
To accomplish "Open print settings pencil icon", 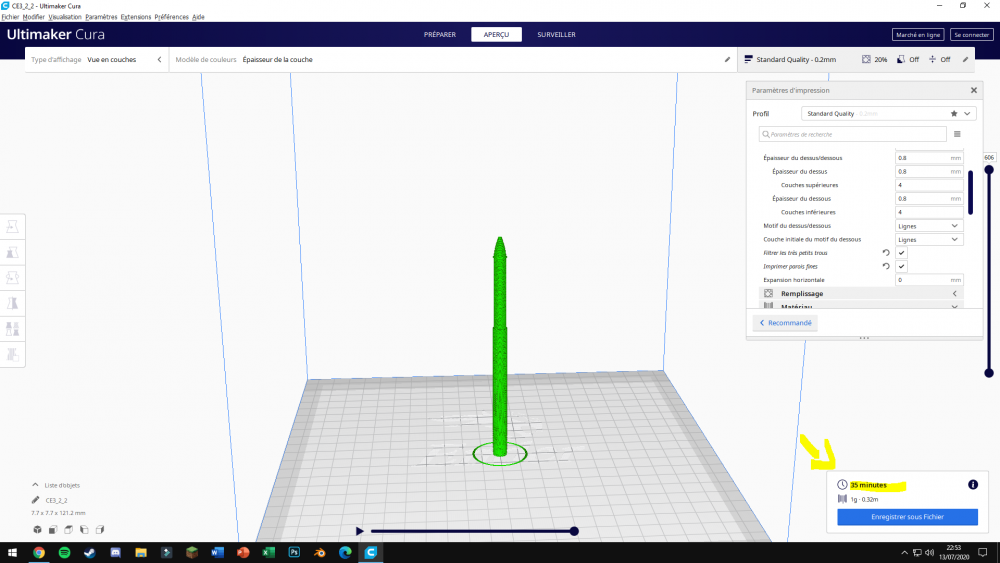I will tap(966, 59).
